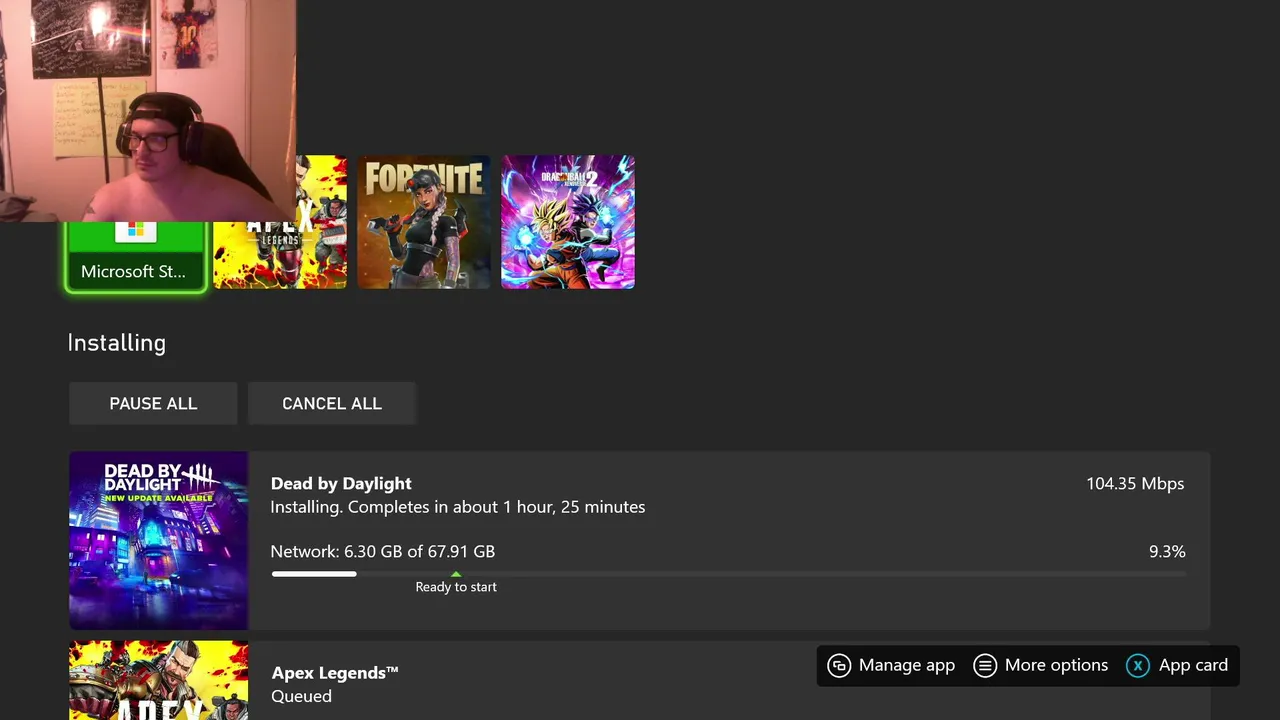The image size is (1280, 720).
Task: Click the X button icon for App card
Action: pos(1138,665)
